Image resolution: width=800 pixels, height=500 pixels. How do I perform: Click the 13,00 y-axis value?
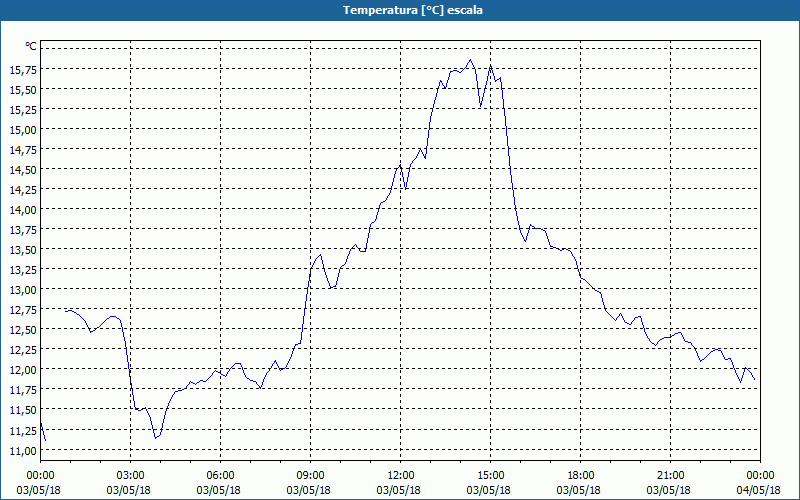(23, 290)
